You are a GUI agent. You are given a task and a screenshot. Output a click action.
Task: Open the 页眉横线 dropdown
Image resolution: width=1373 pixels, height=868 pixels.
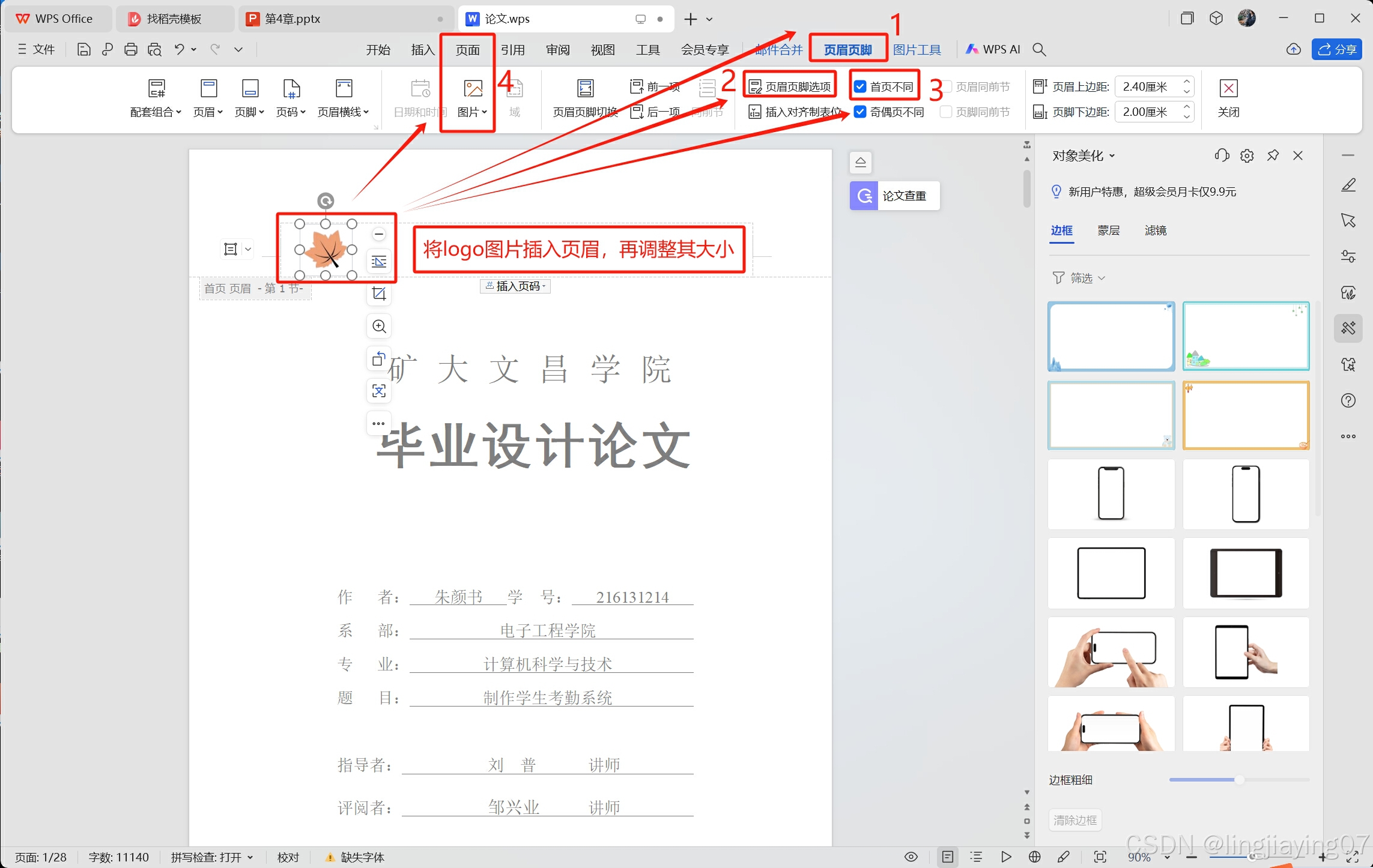[x=343, y=112]
